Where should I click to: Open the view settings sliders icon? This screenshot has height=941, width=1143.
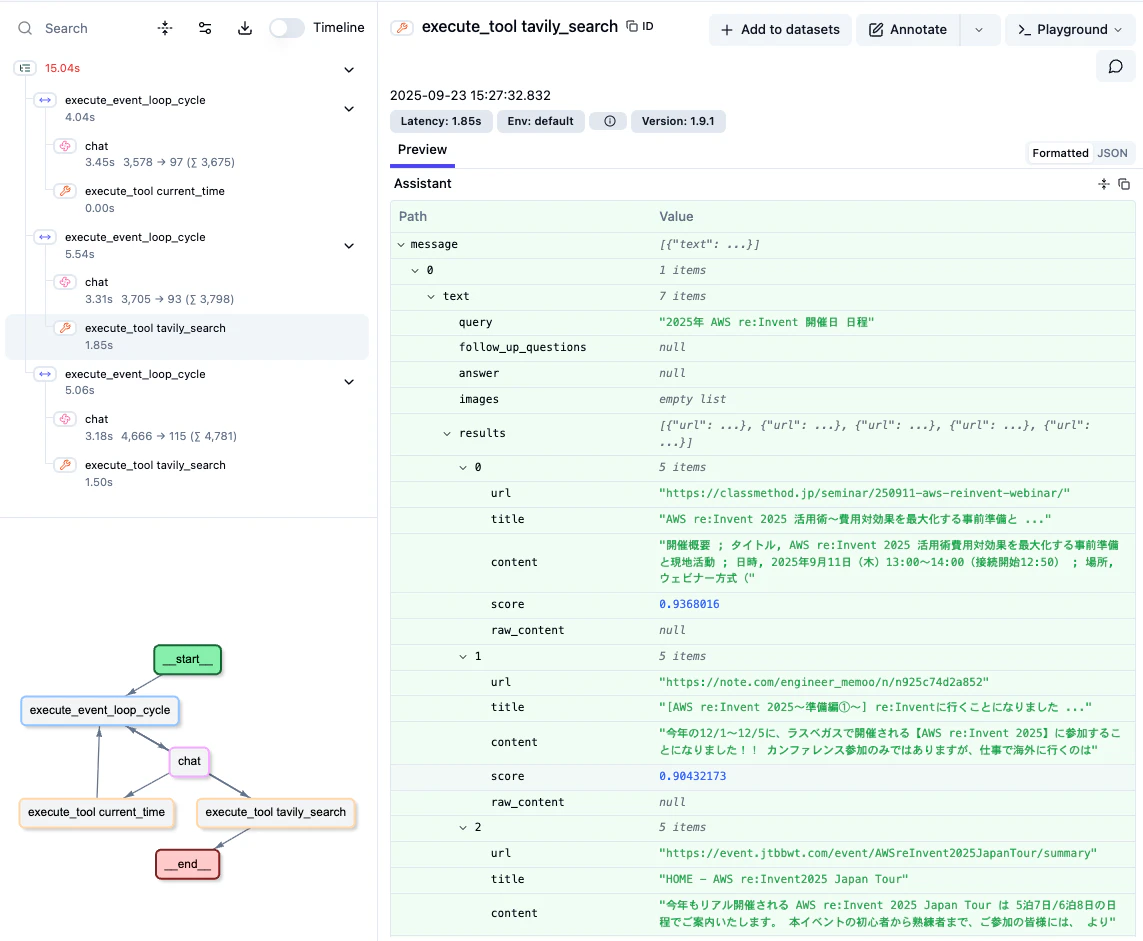(x=205, y=28)
